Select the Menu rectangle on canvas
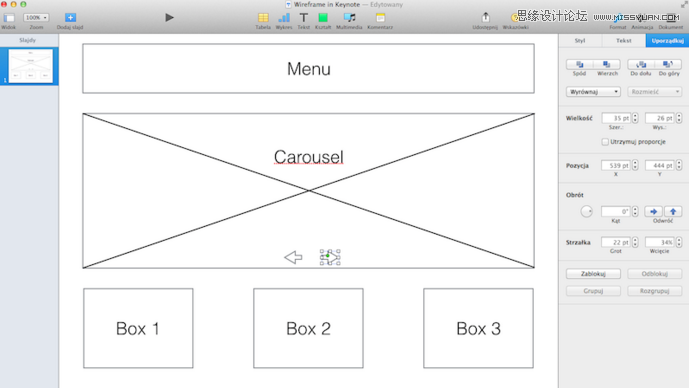690x388 pixels. pos(308,69)
